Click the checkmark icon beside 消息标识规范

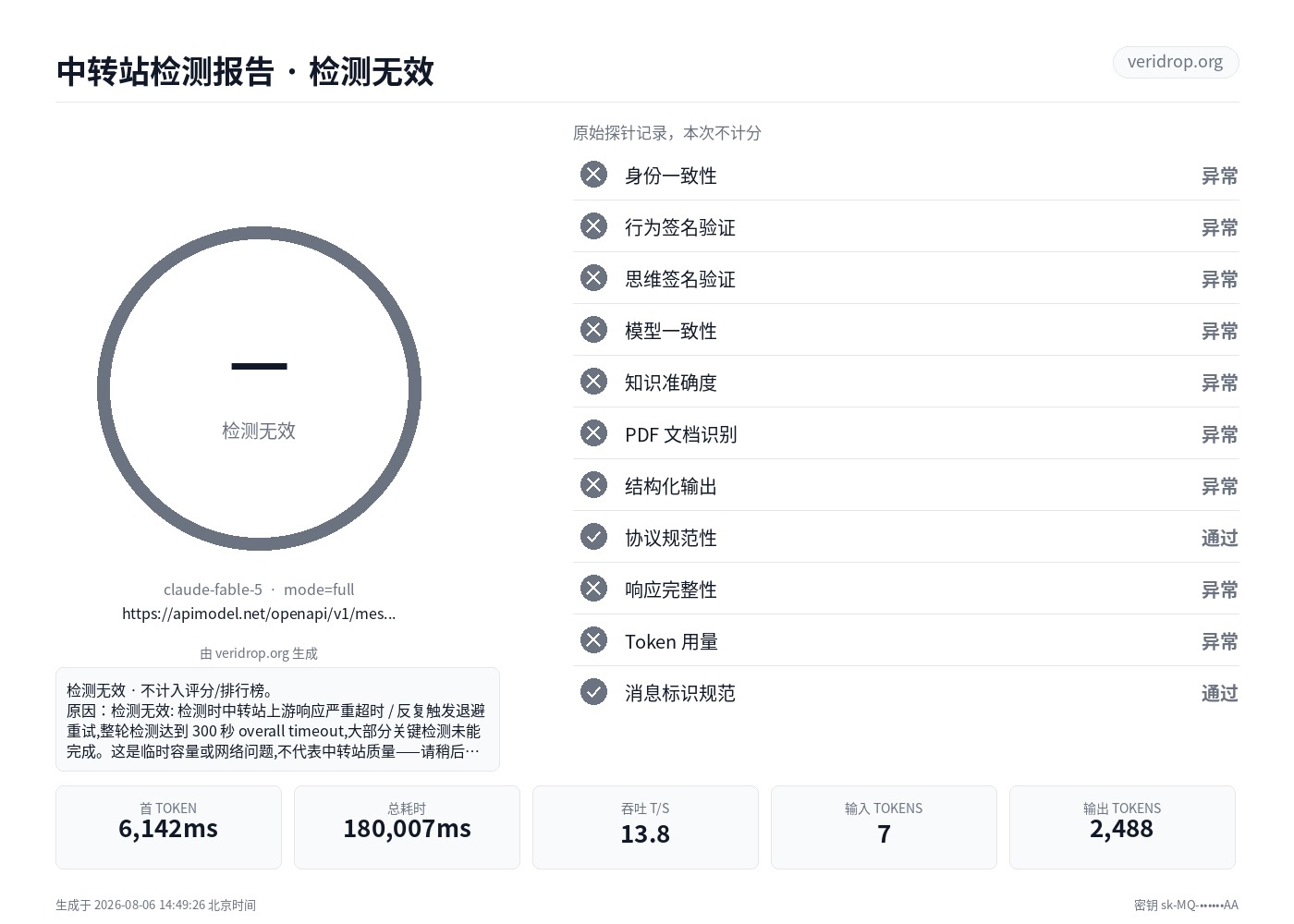[593, 692]
